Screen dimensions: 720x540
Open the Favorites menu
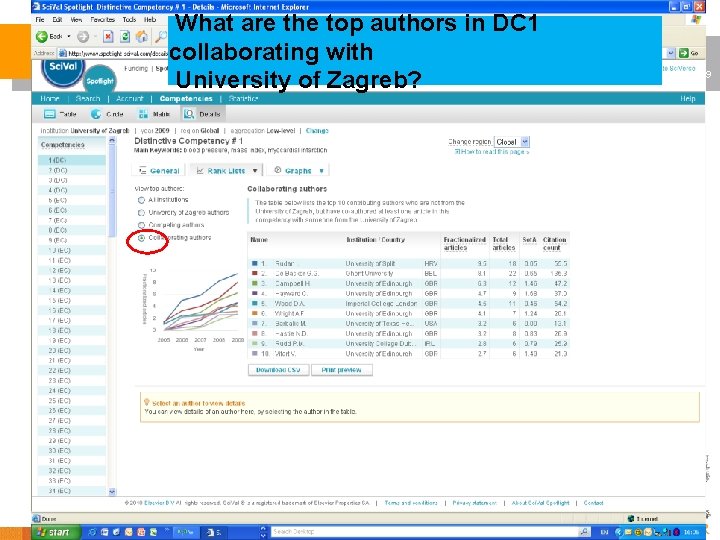102,19
